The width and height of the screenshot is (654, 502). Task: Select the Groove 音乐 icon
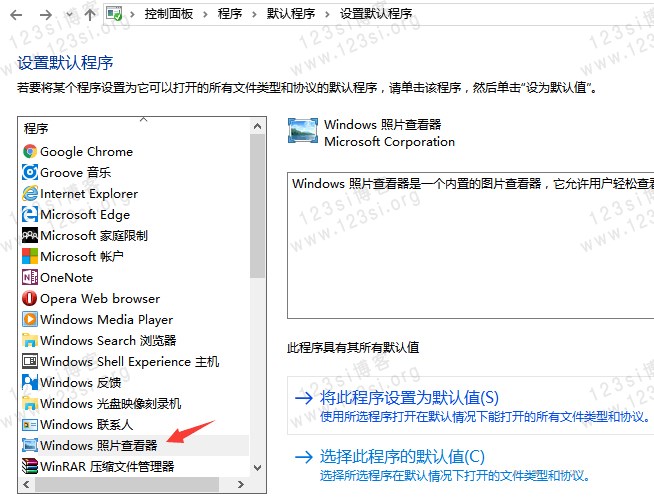pos(30,172)
